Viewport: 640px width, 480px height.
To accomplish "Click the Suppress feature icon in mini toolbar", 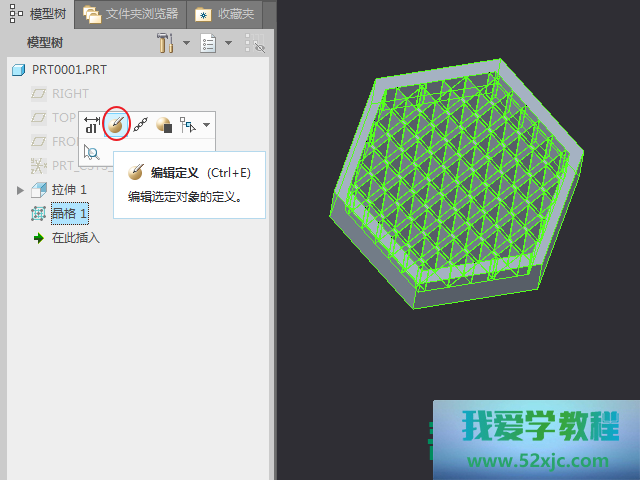I will 164,125.
